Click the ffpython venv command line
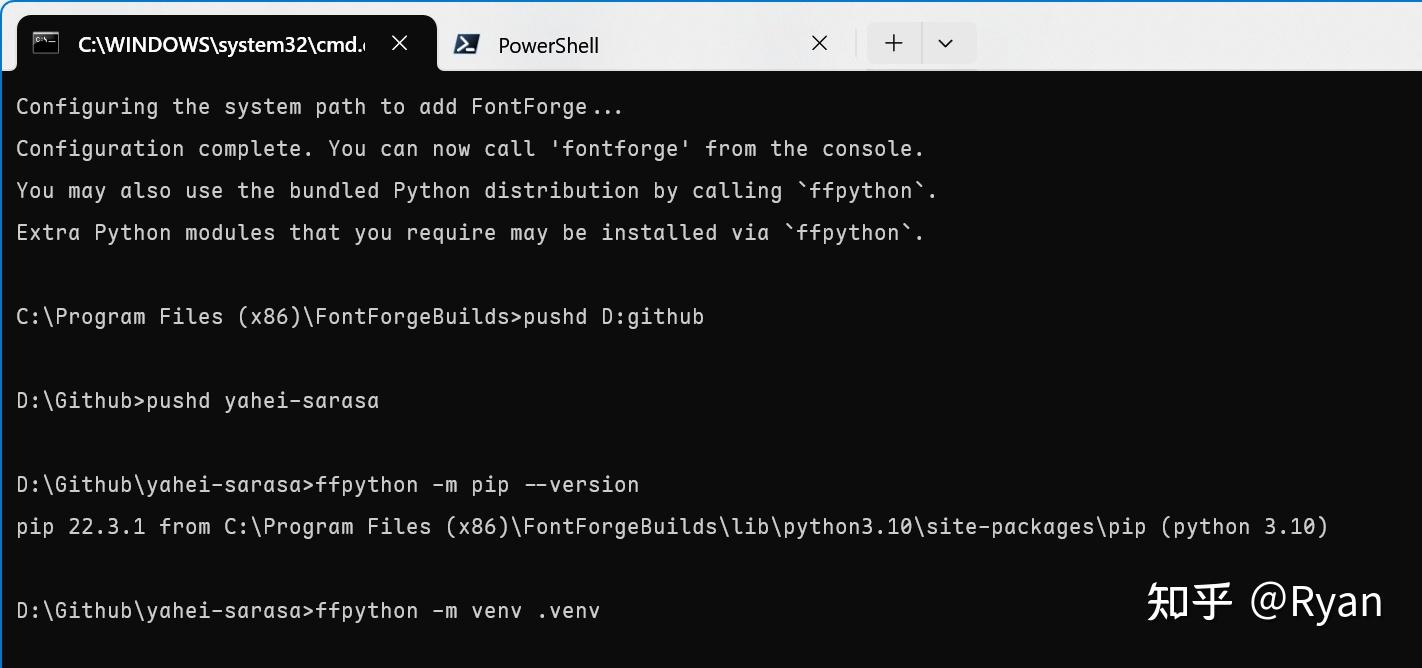This screenshot has width=1422, height=668. (307, 610)
